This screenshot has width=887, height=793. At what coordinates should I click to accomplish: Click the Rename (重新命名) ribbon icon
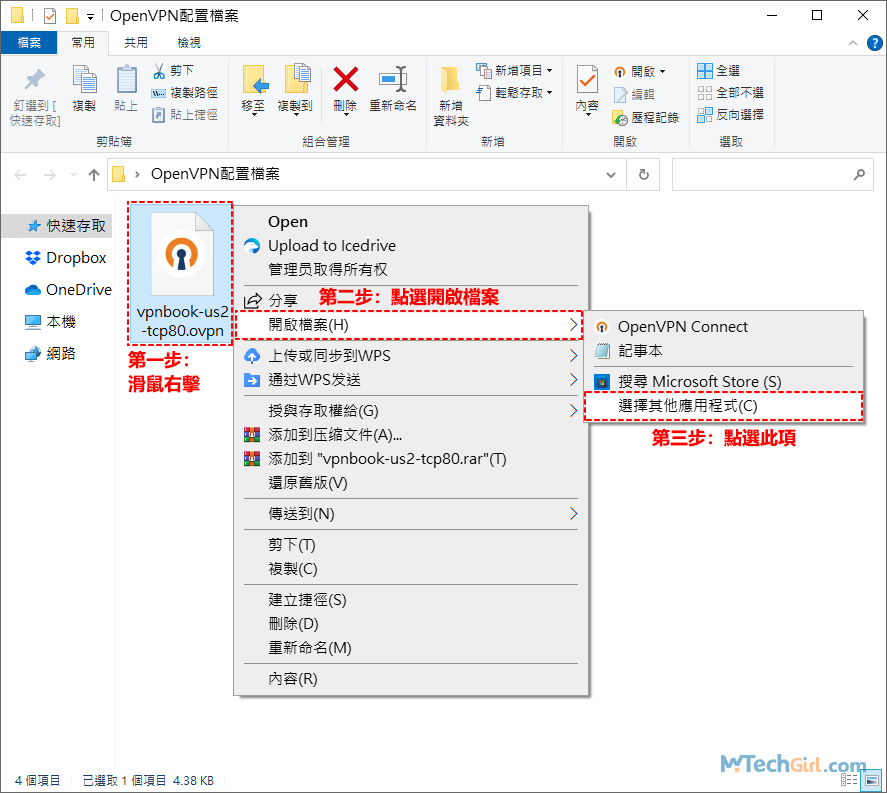[x=392, y=80]
